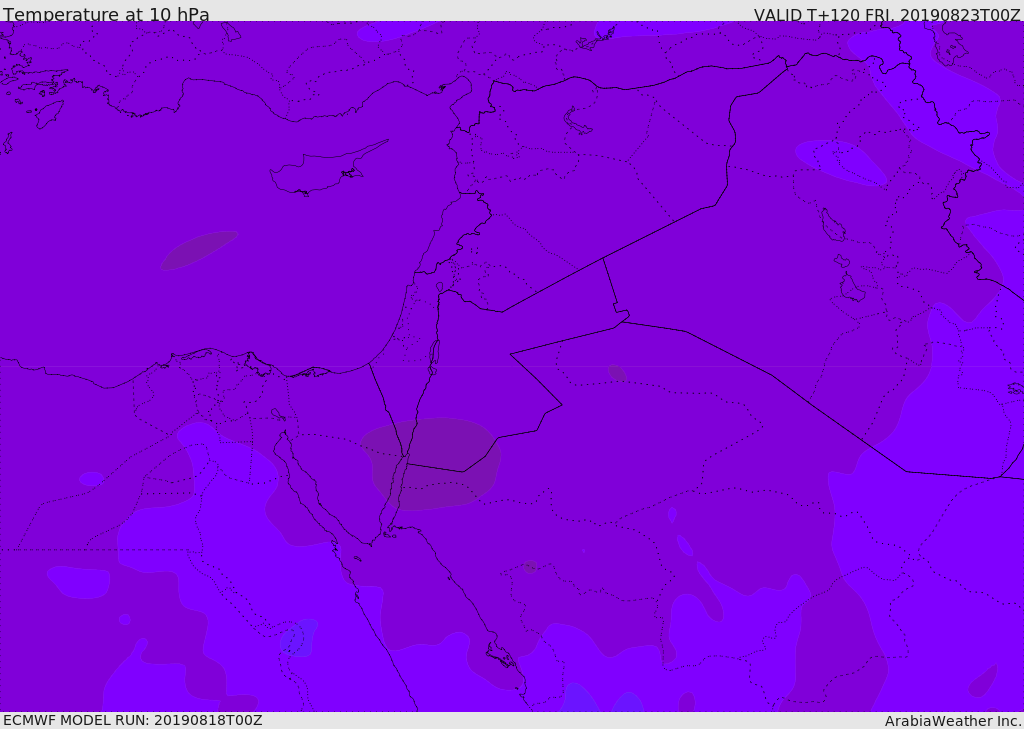Click the island of Cyprus on map
This screenshot has width=1024, height=729.
pos(327,170)
